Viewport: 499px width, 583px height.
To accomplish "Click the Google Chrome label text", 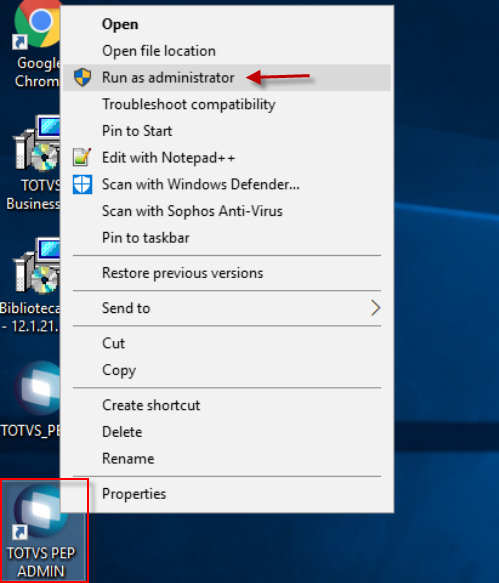I will point(37,72).
